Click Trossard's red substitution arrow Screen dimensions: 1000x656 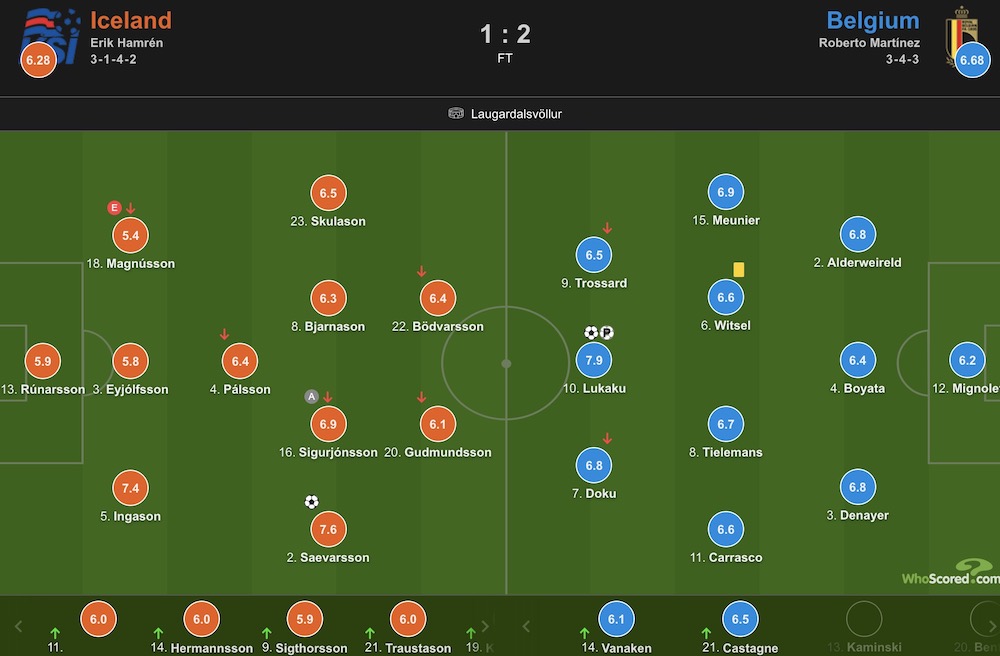607,228
